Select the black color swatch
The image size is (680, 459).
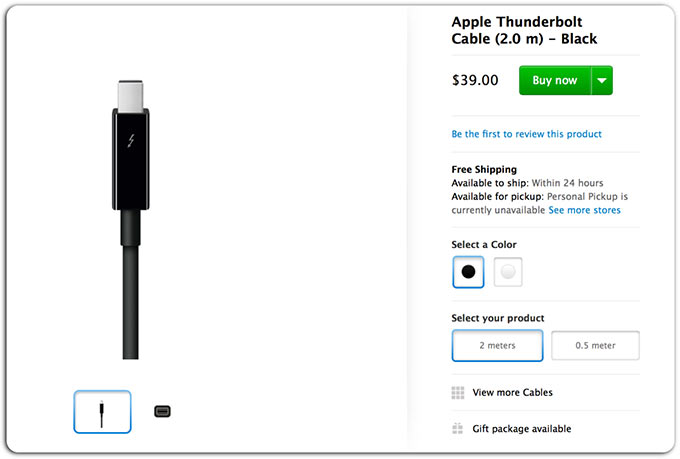click(468, 271)
